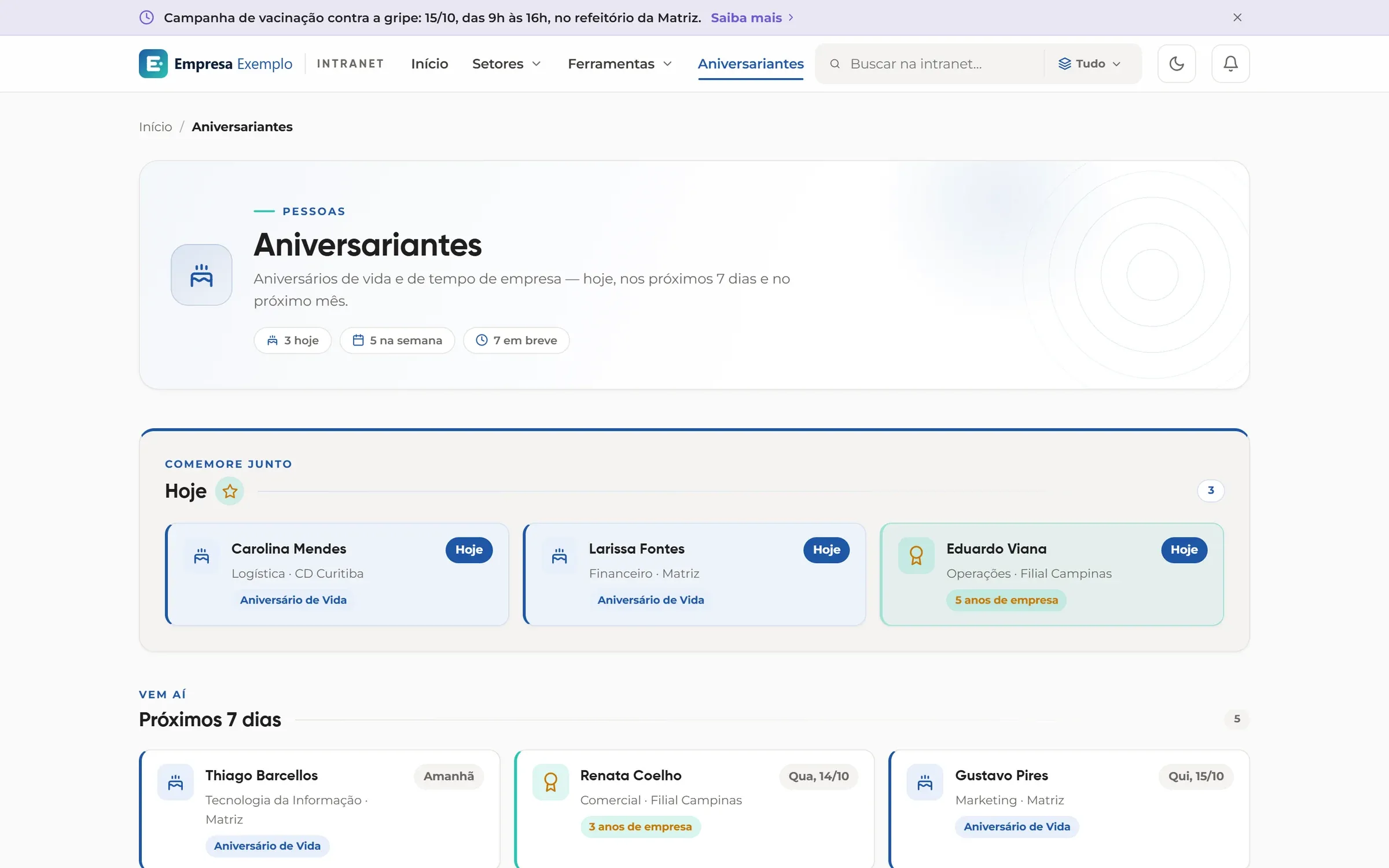Click Thiago Barcellos cake icon
This screenshot has height=868, width=1389.
175,782
